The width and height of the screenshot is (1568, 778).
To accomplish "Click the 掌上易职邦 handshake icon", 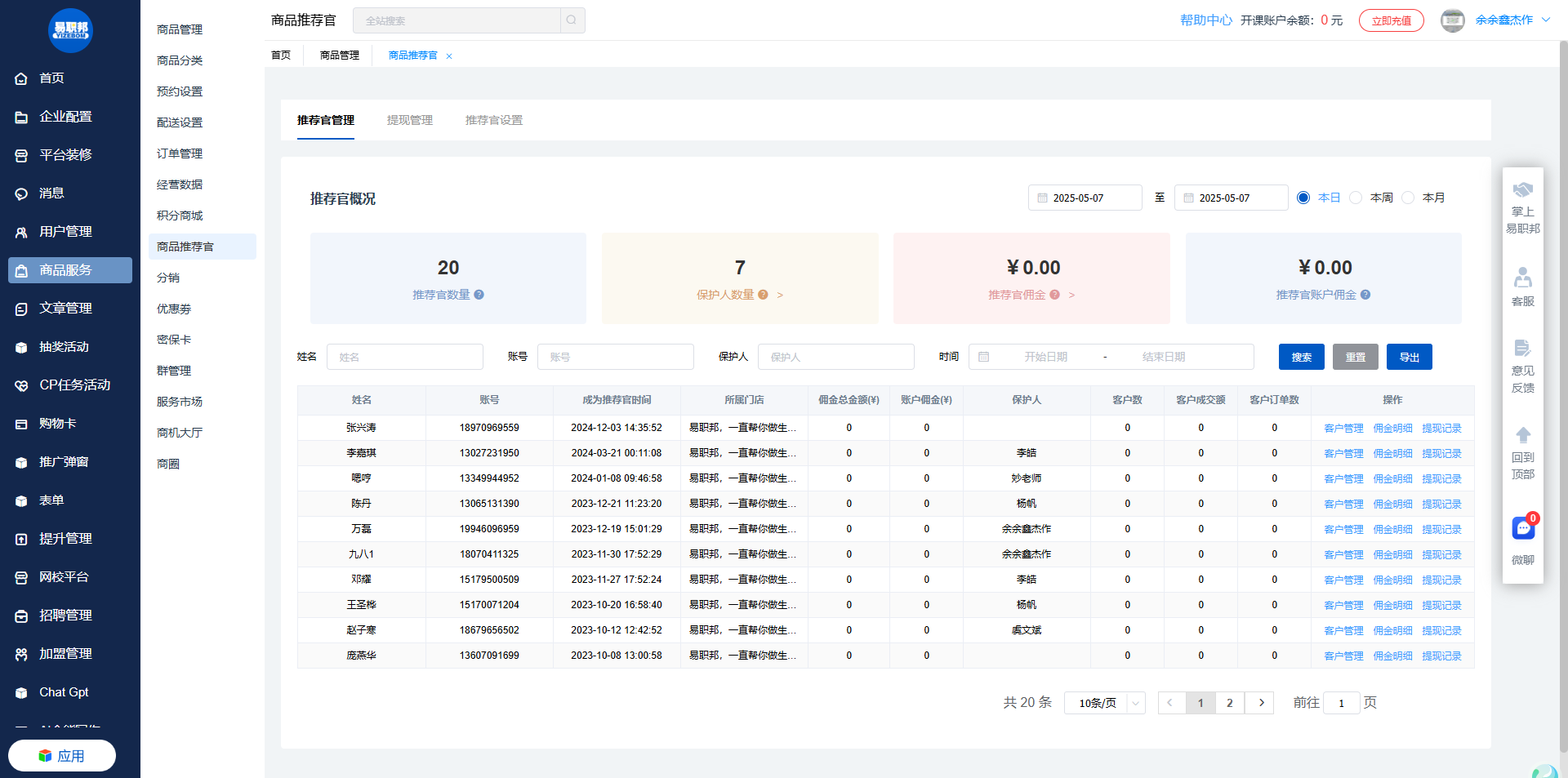I will (x=1523, y=190).
